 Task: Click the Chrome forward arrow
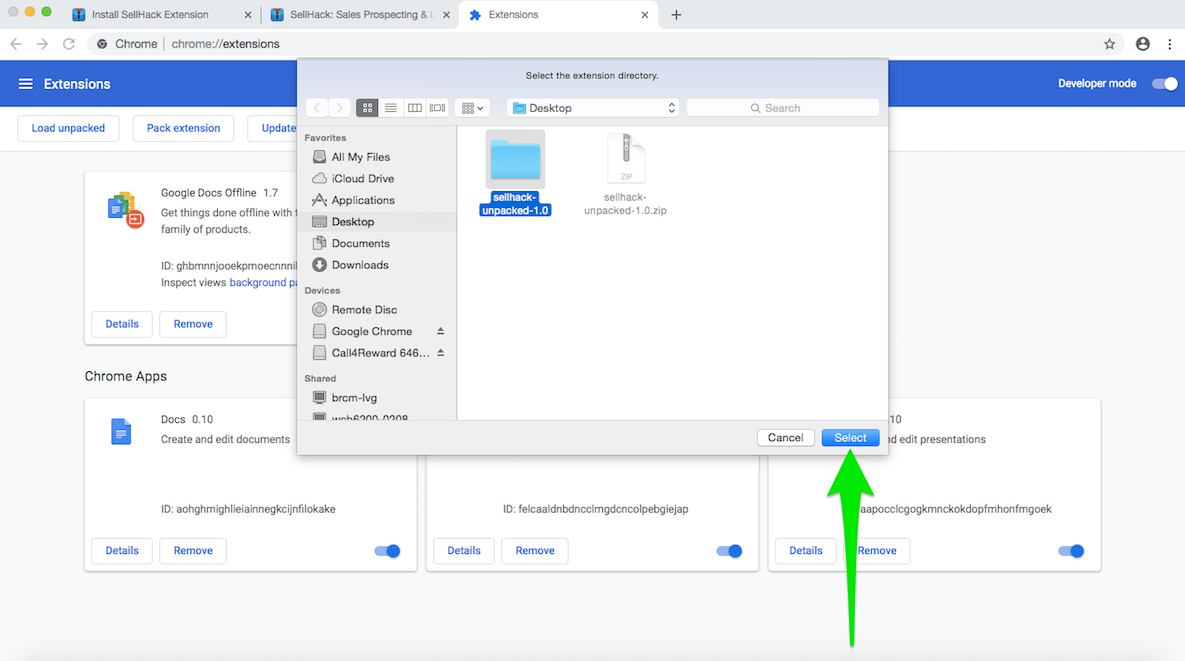click(42, 44)
